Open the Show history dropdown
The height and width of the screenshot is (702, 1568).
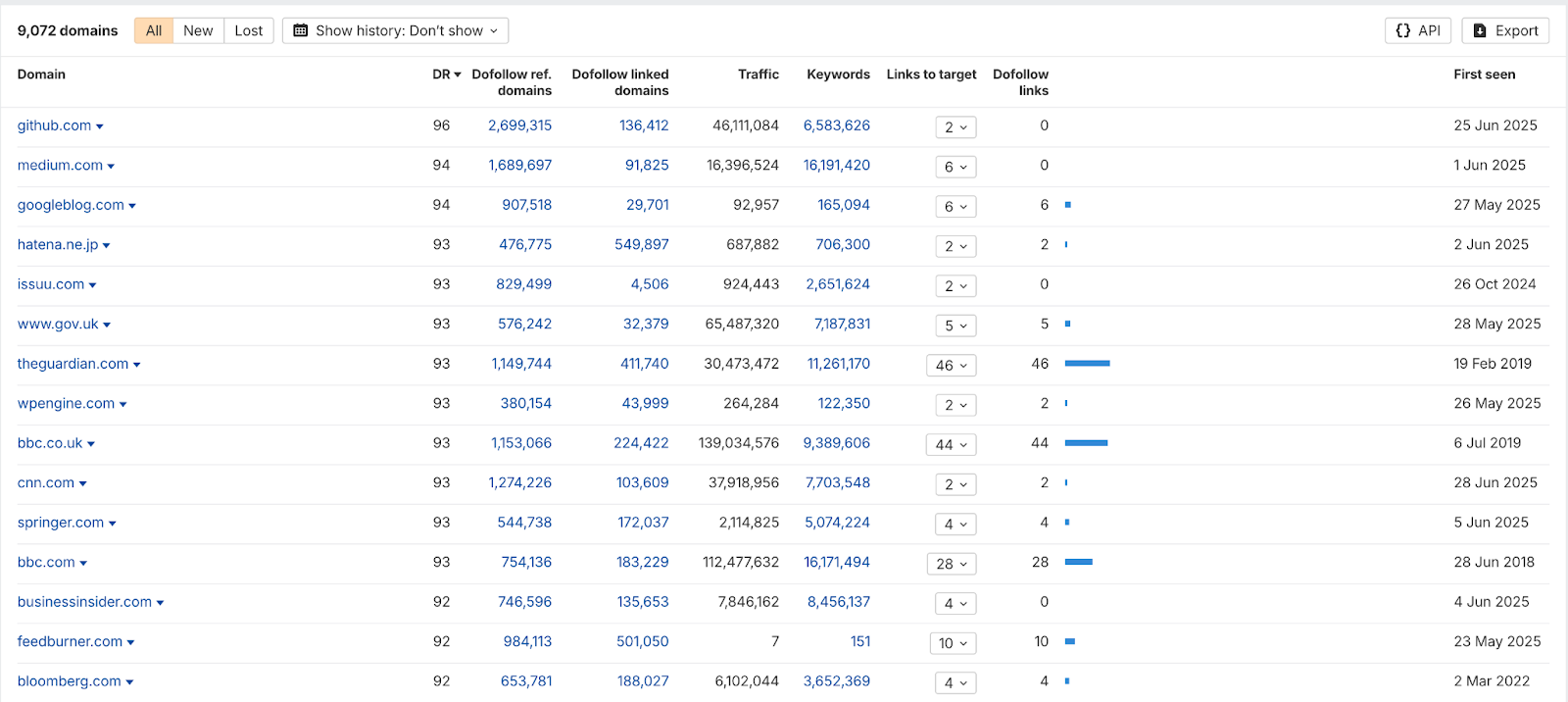(395, 30)
